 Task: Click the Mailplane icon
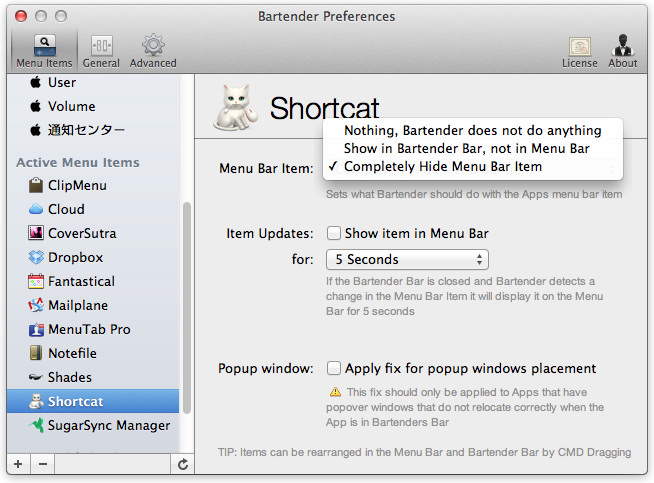36,305
